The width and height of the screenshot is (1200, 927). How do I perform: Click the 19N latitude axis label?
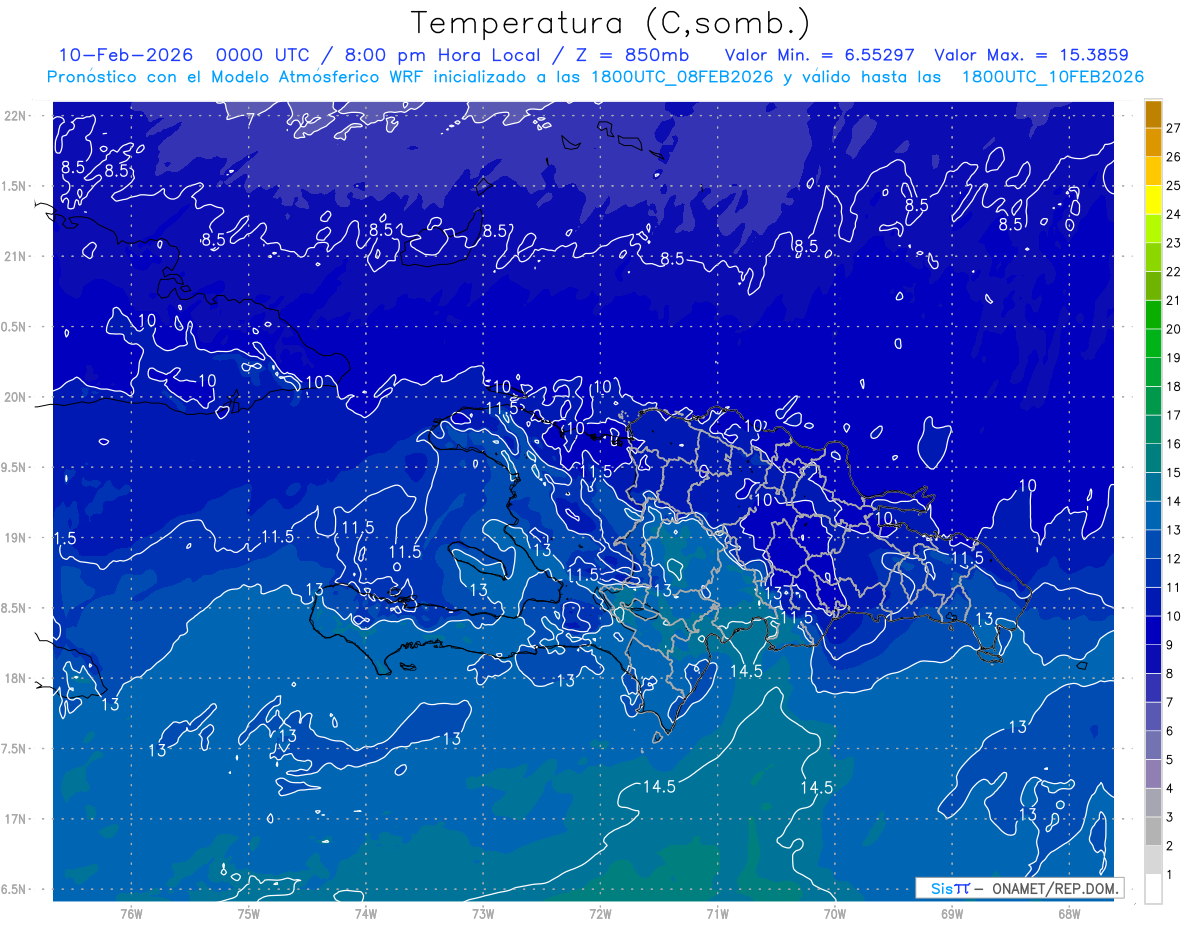[x=14, y=538]
